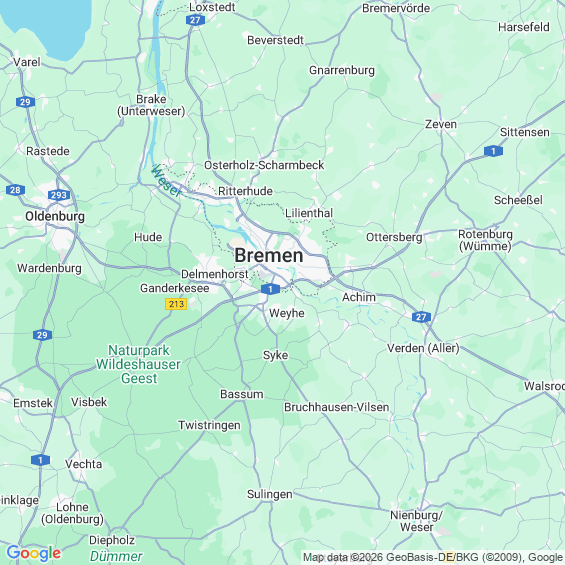Click the 1 highway shield near Sittensen
565x565 pixels.
pyautogui.click(x=493, y=151)
